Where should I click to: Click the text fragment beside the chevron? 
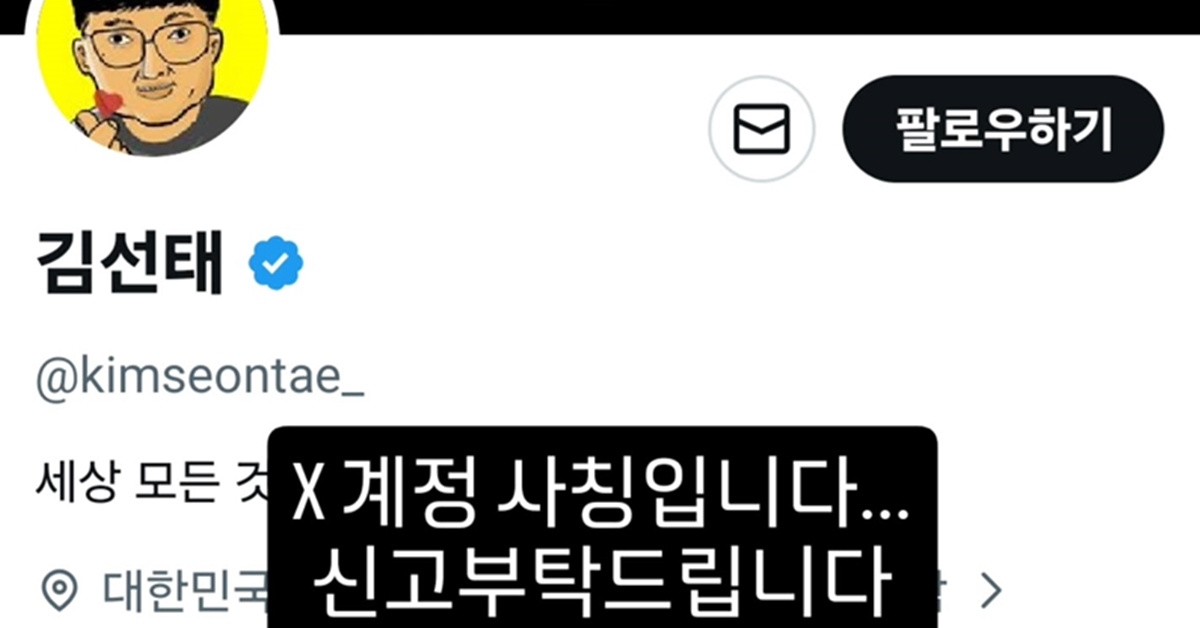944,592
